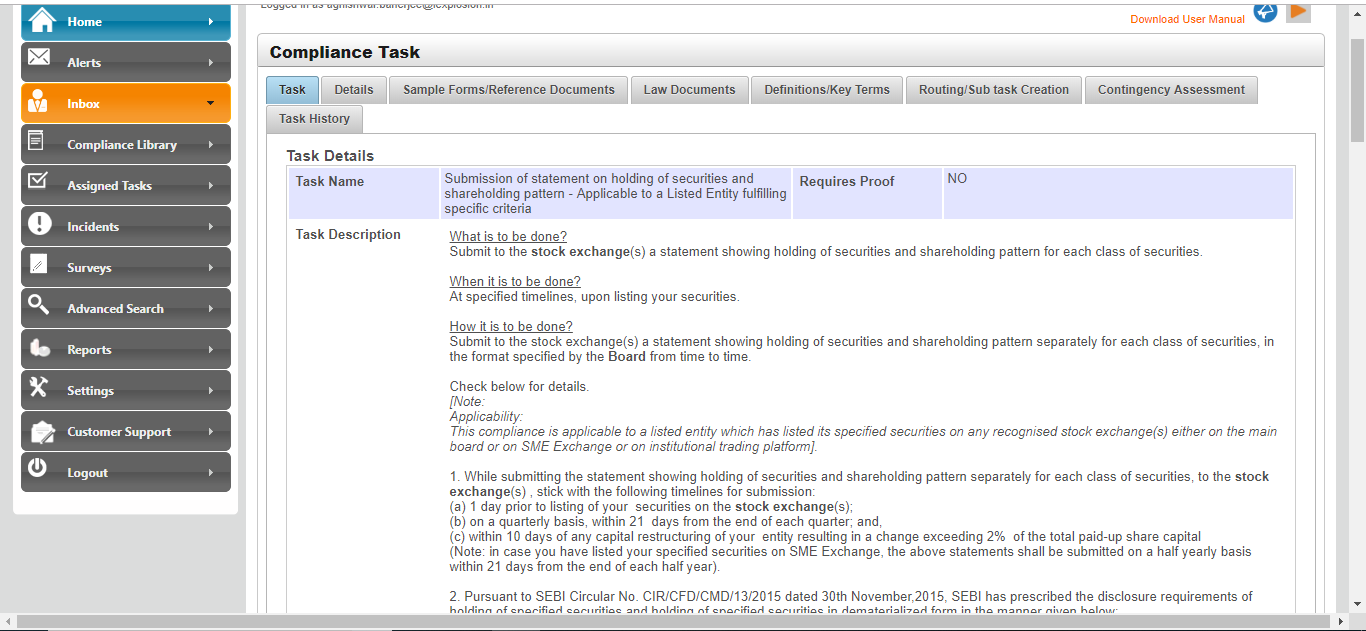This screenshot has width=1366, height=631.
Task: Switch to Contingency Assessment tab
Action: (x=1171, y=89)
